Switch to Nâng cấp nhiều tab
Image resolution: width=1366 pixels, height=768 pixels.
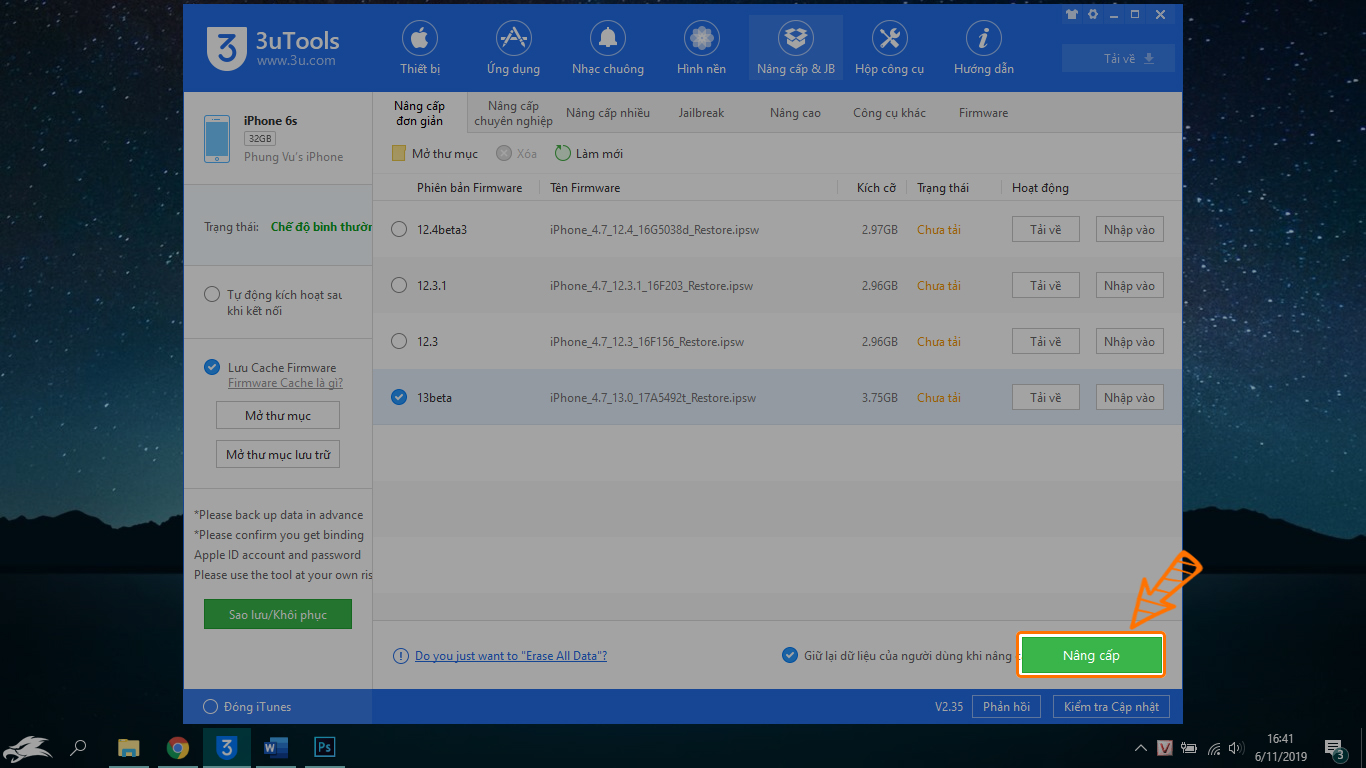608,113
